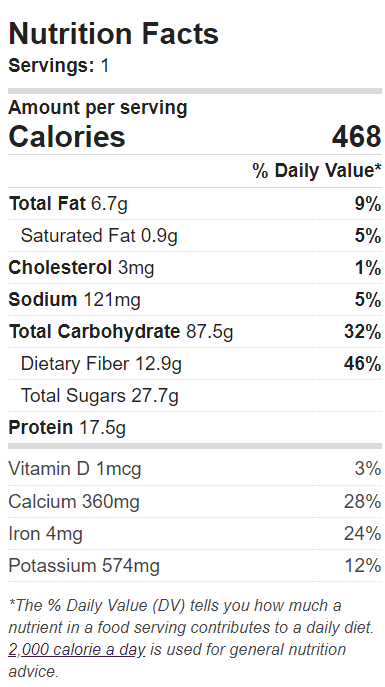Viewport: 385px width, 687px height.
Task: Select the Amount per serving label
Action: [x=98, y=108]
